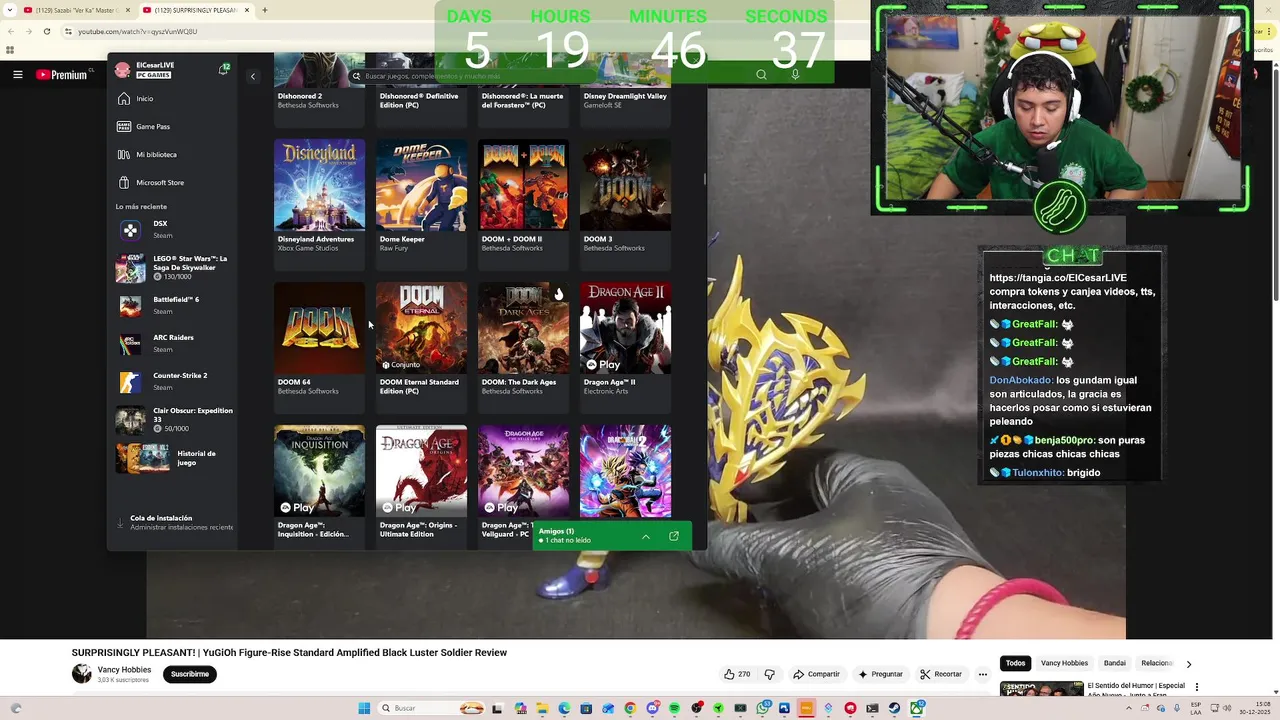Open a new browser tab
The width and height of the screenshot is (1280, 720).
point(264,10)
